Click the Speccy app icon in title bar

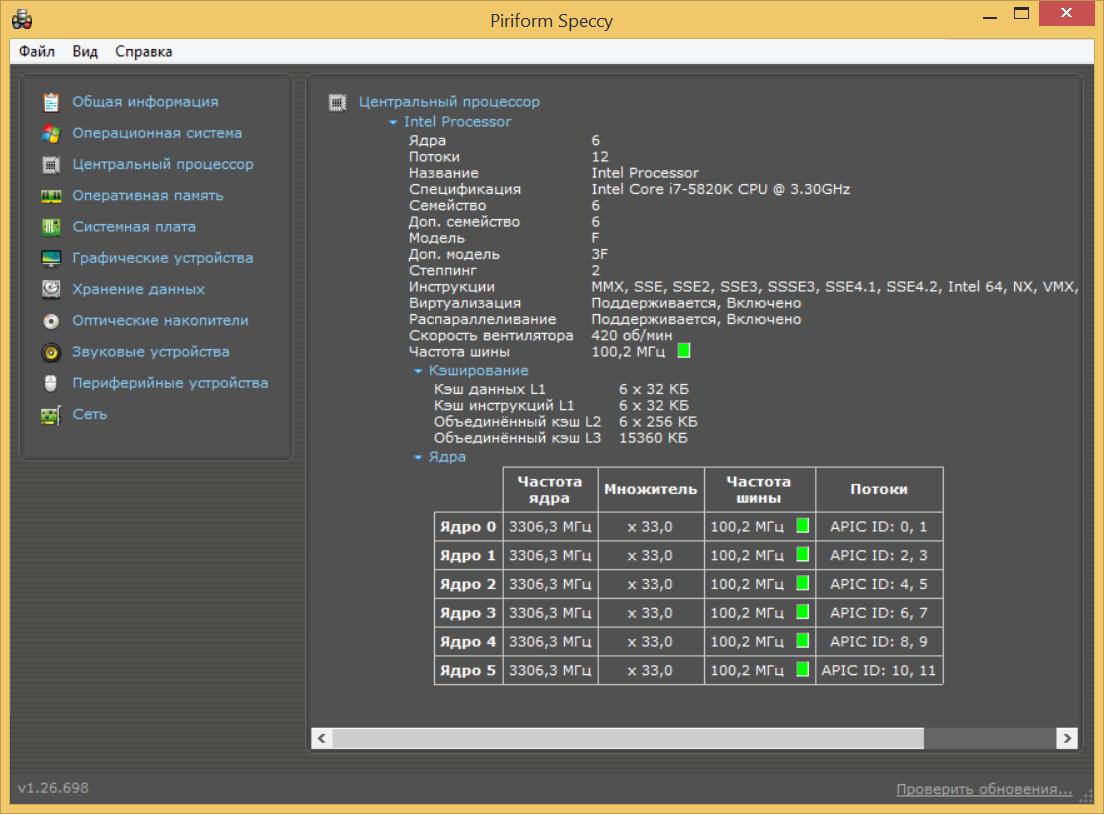point(22,20)
